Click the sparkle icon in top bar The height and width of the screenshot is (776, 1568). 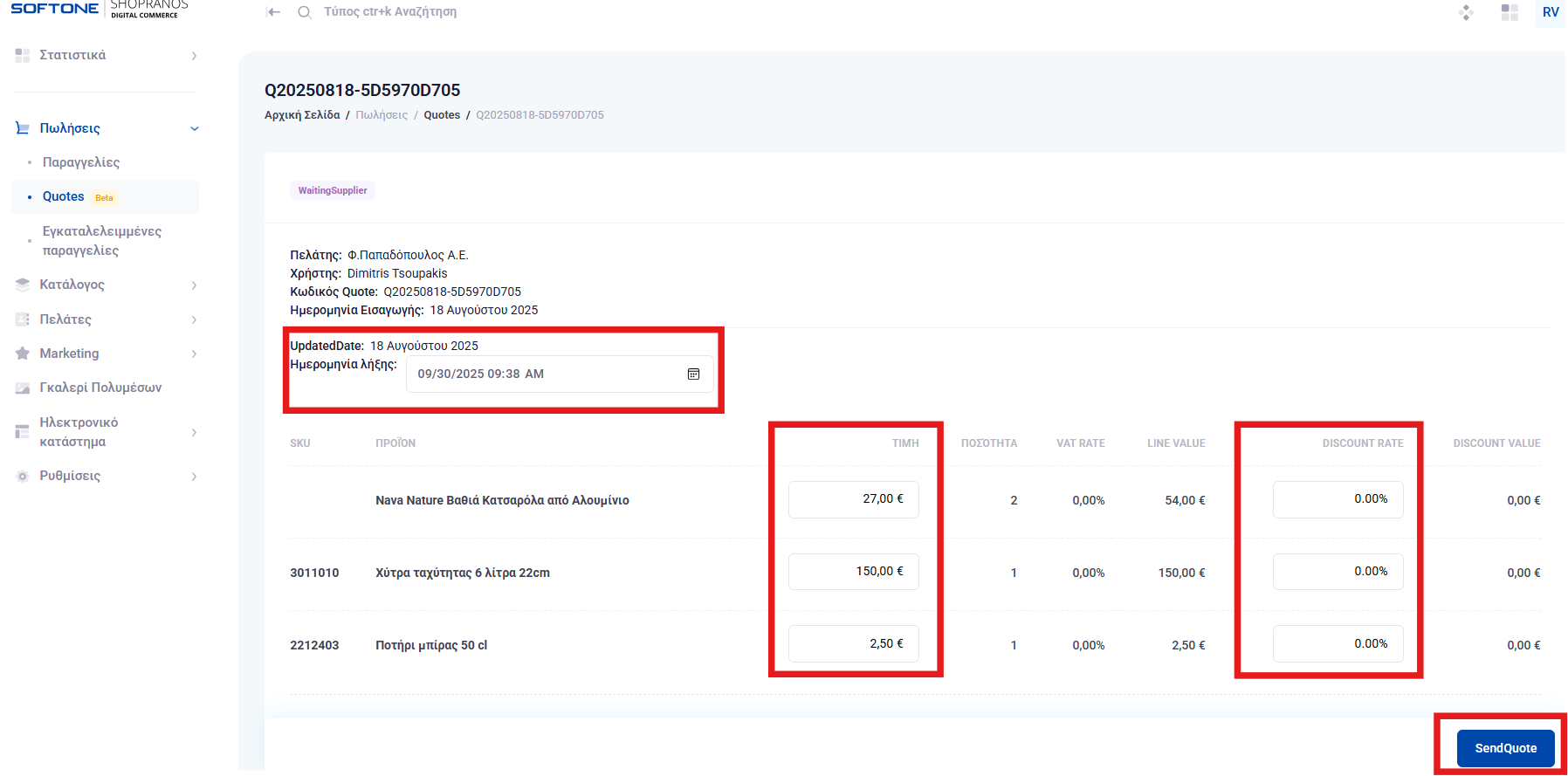pos(1466,12)
